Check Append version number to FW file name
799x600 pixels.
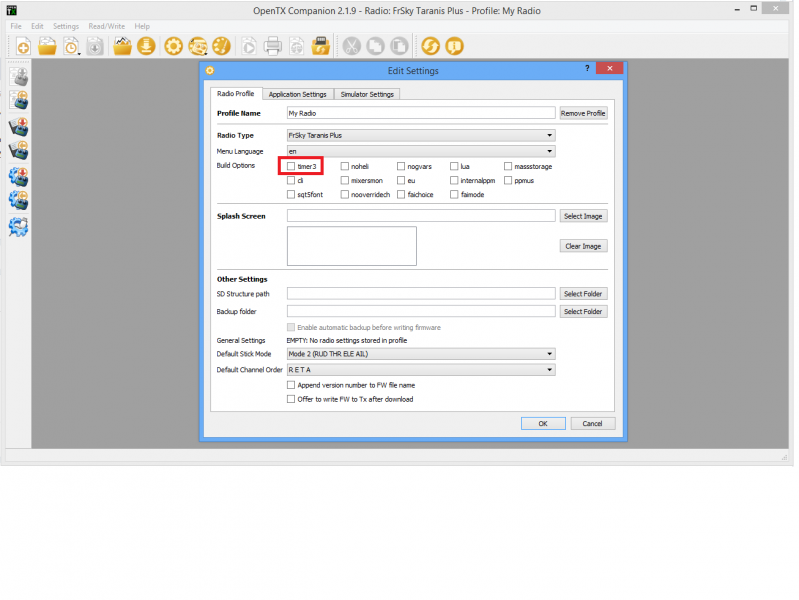click(x=291, y=384)
